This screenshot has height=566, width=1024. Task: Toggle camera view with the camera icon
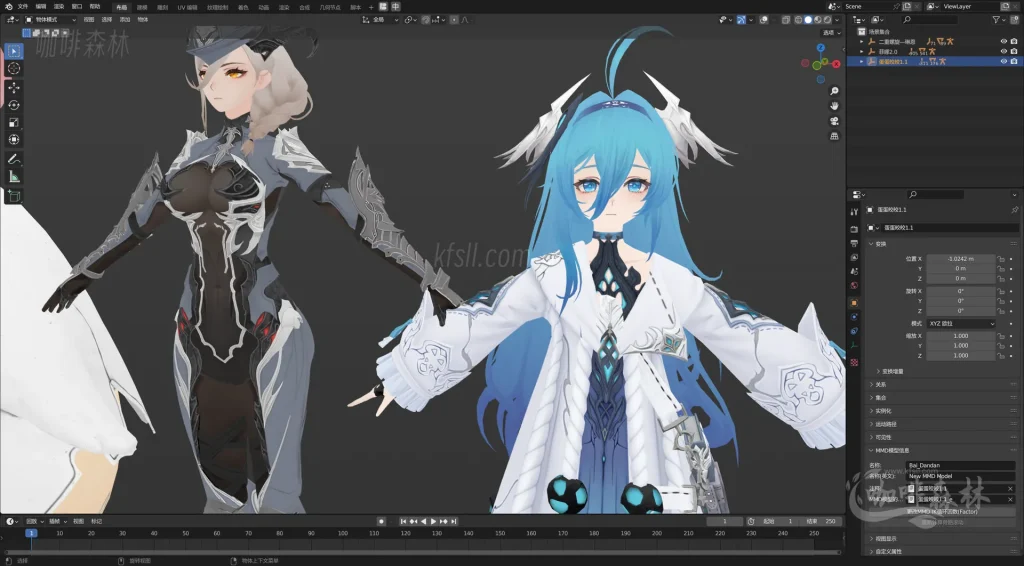[x=834, y=121]
